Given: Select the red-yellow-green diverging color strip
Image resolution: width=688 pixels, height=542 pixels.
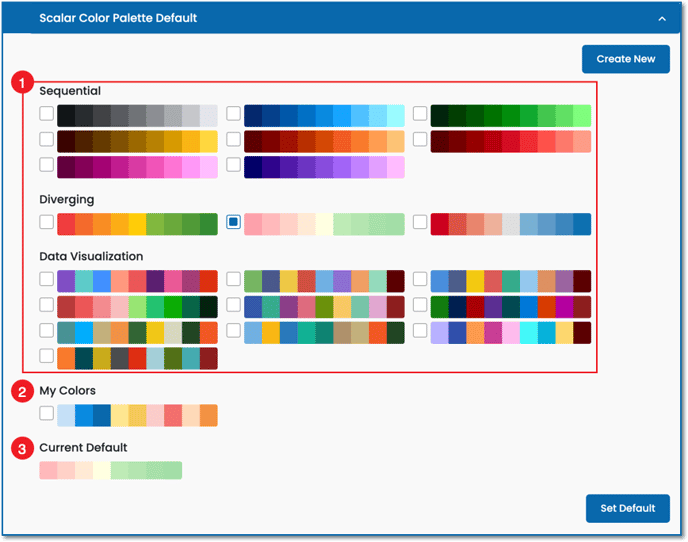Looking at the screenshot, I should tap(137, 224).
